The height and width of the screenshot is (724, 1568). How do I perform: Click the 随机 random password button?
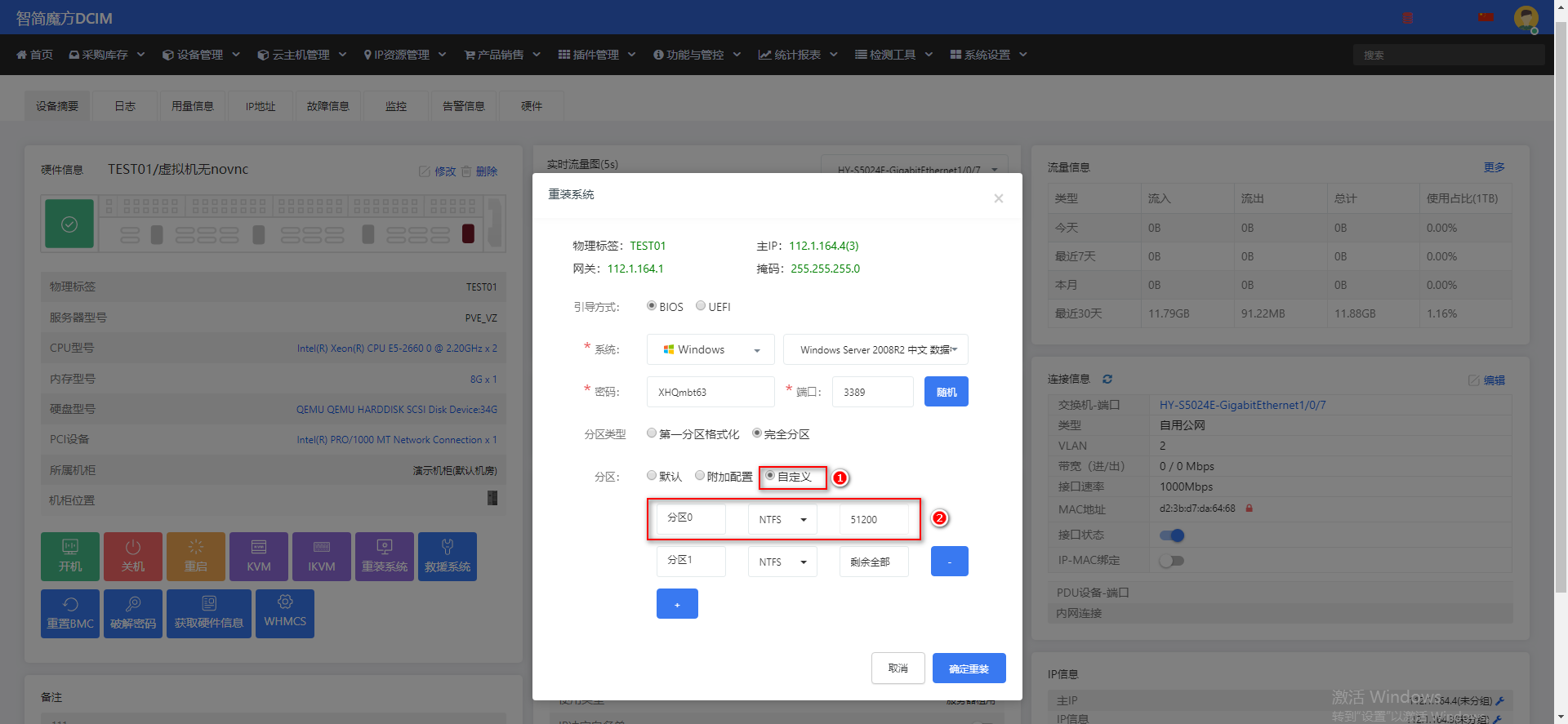coord(947,392)
